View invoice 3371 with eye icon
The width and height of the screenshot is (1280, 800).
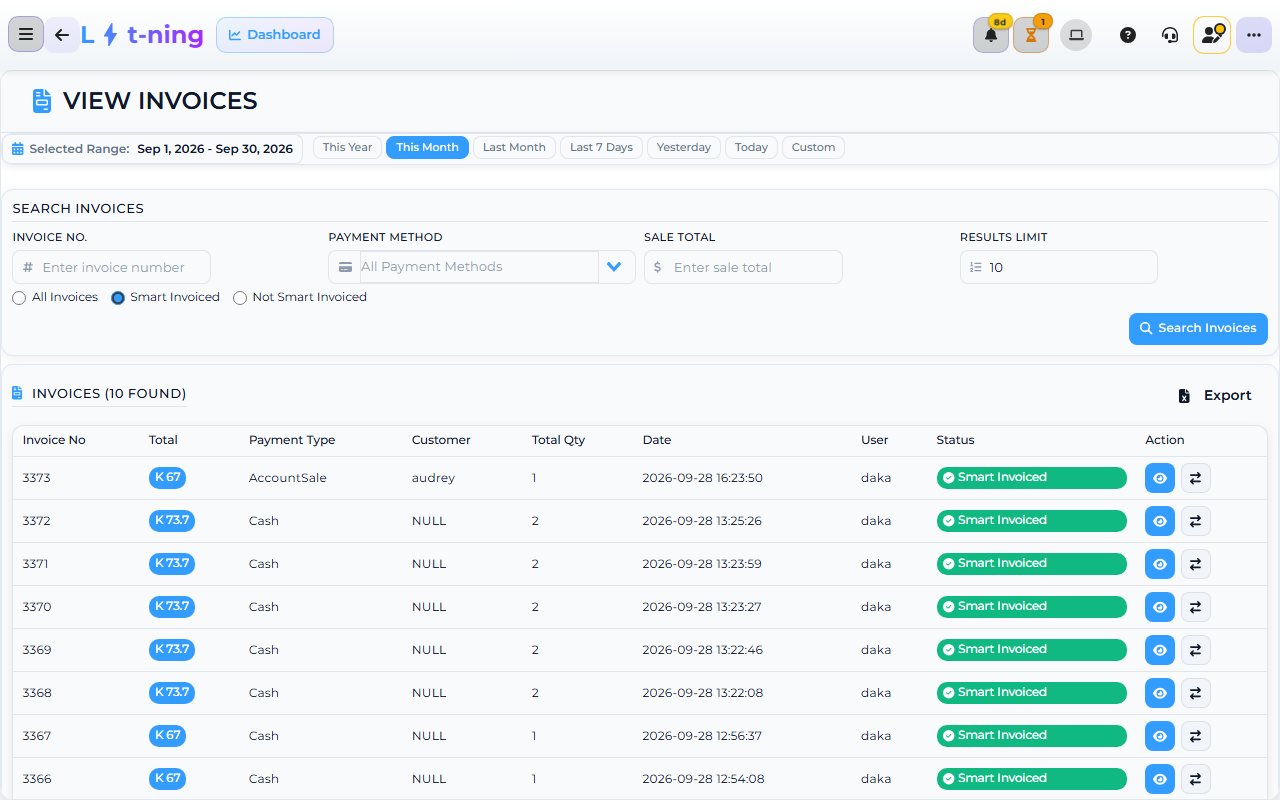[x=1160, y=564]
